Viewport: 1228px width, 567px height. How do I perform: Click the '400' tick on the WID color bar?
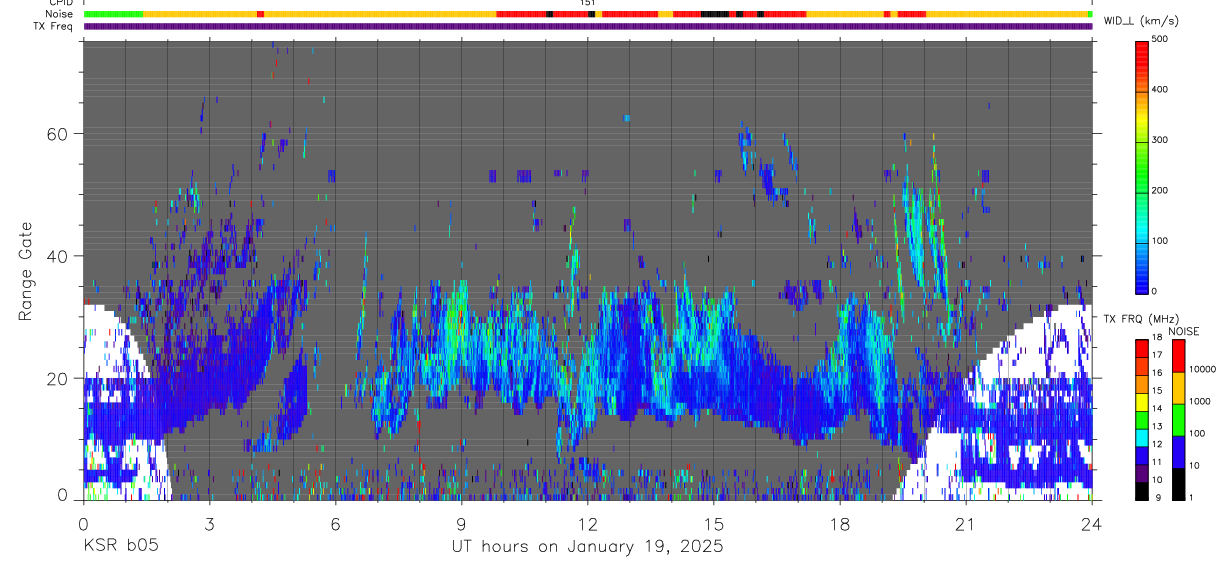(1160, 90)
